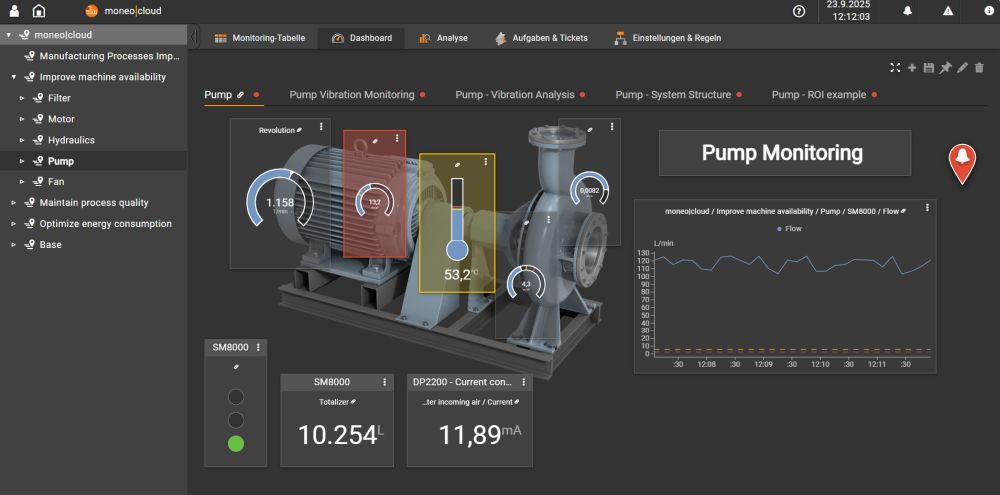Open the warning triangle alerts icon

tap(948, 11)
